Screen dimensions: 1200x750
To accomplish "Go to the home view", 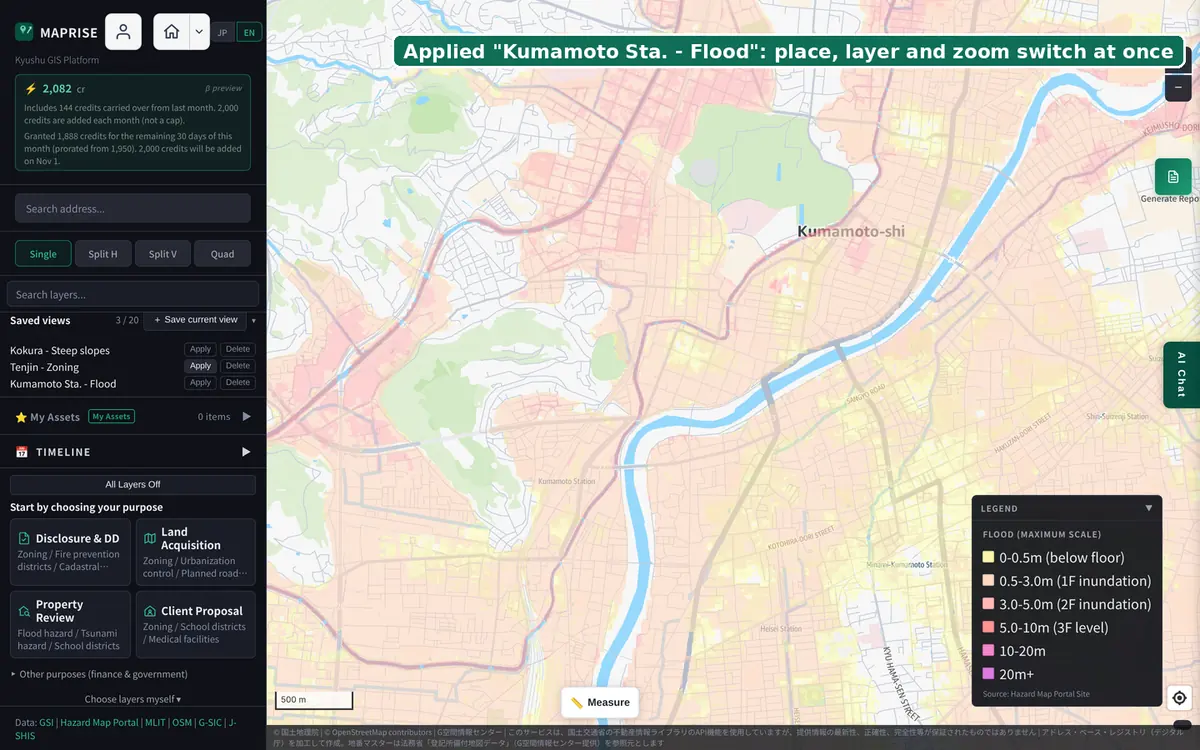I will click(x=171, y=32).
